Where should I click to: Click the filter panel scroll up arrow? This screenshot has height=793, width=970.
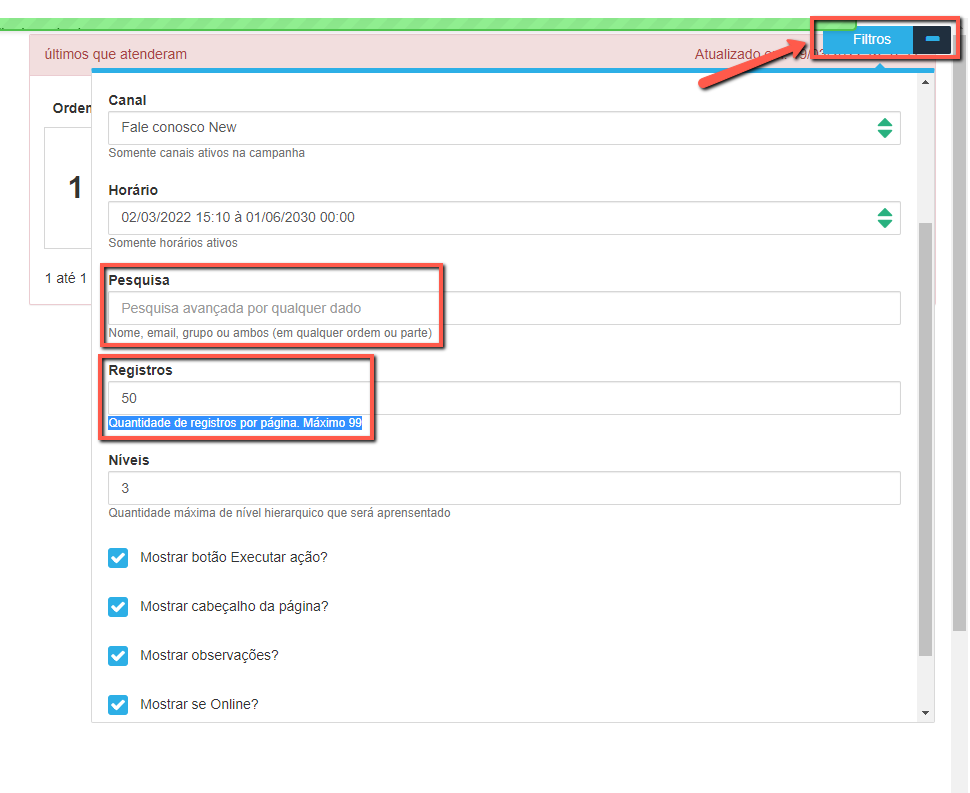click(925, 82)
